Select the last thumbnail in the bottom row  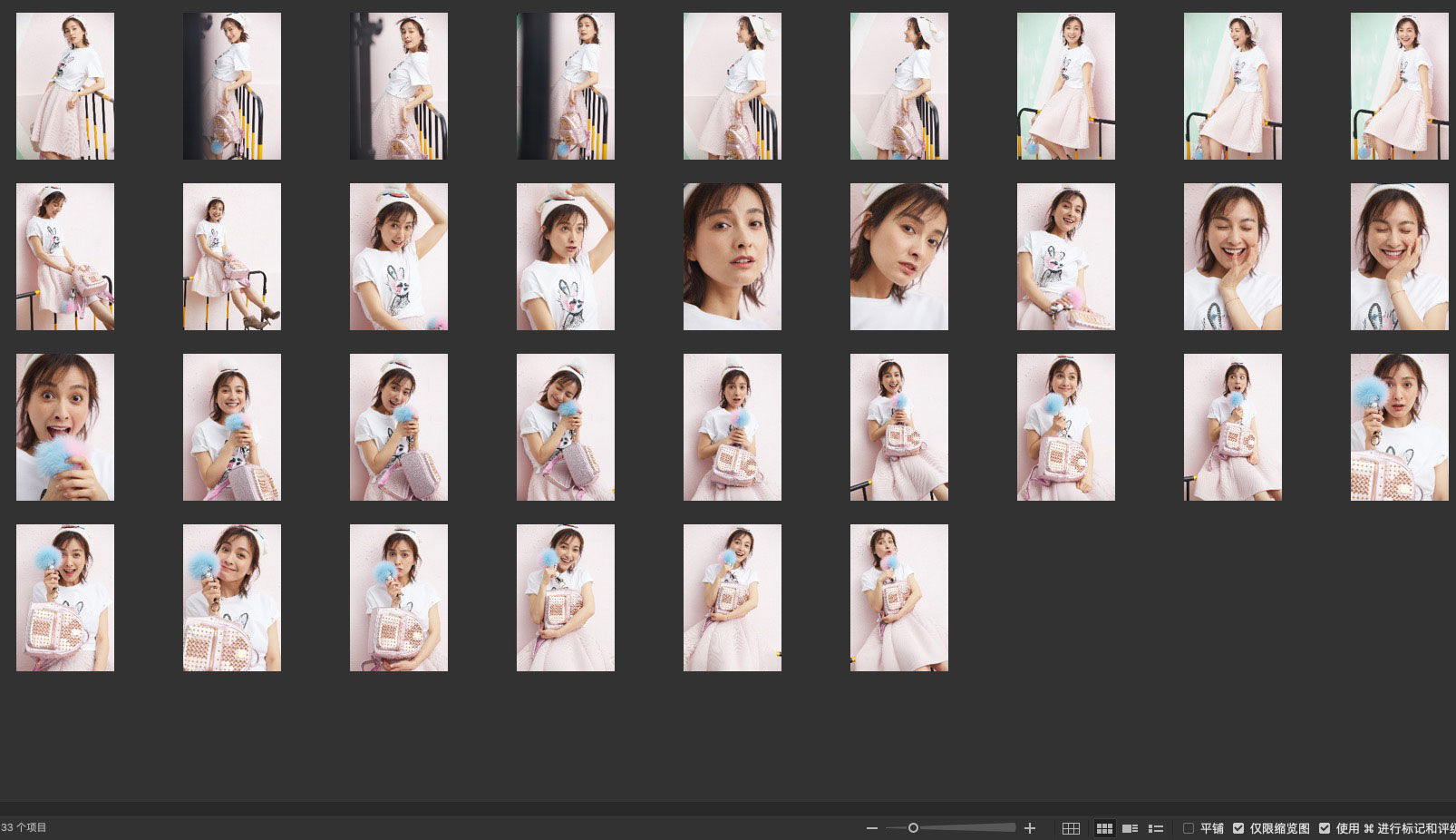898,598
